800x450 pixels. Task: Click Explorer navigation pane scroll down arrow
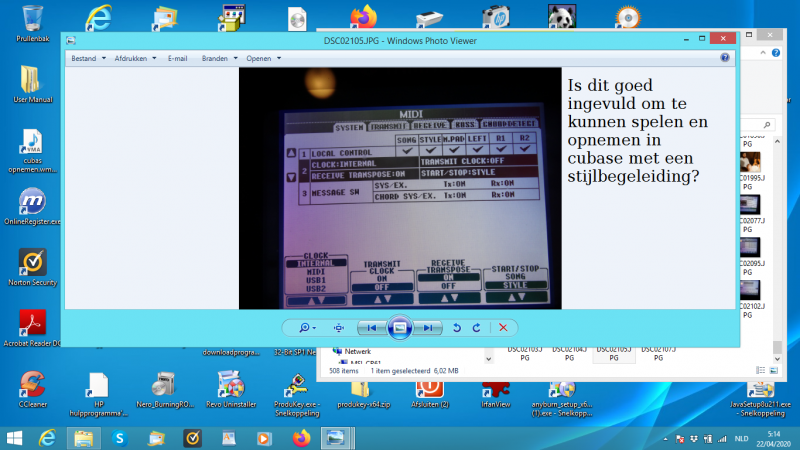tap(489, 359)
